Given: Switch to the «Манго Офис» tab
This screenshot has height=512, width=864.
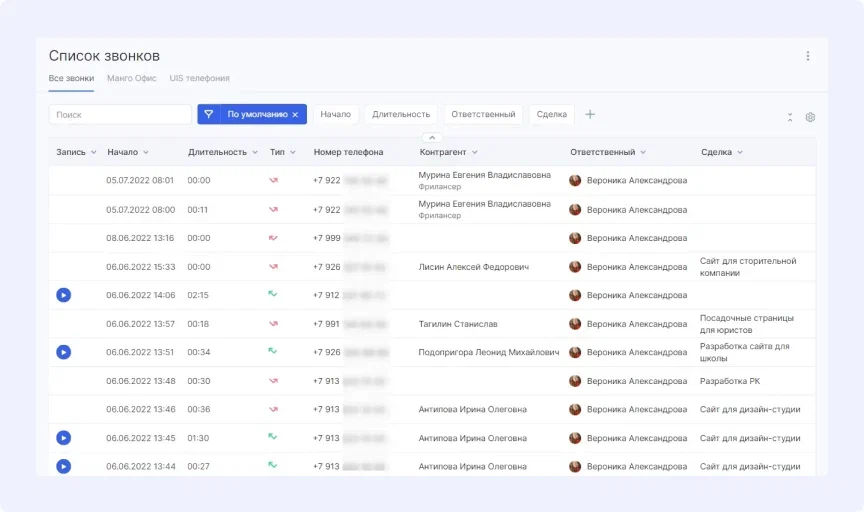Looking at the screenshot, I should [x=132, y=78].
